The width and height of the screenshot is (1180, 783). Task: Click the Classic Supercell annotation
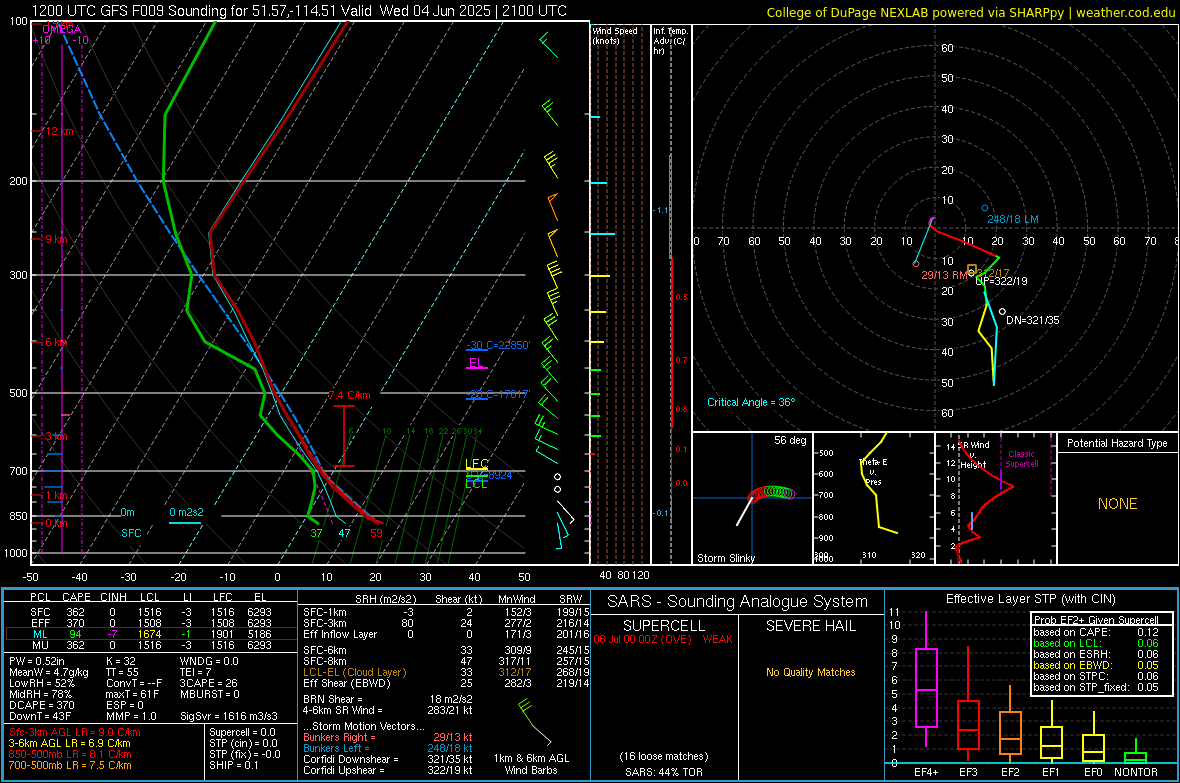pyautogui.click(x=1022, y=459)
